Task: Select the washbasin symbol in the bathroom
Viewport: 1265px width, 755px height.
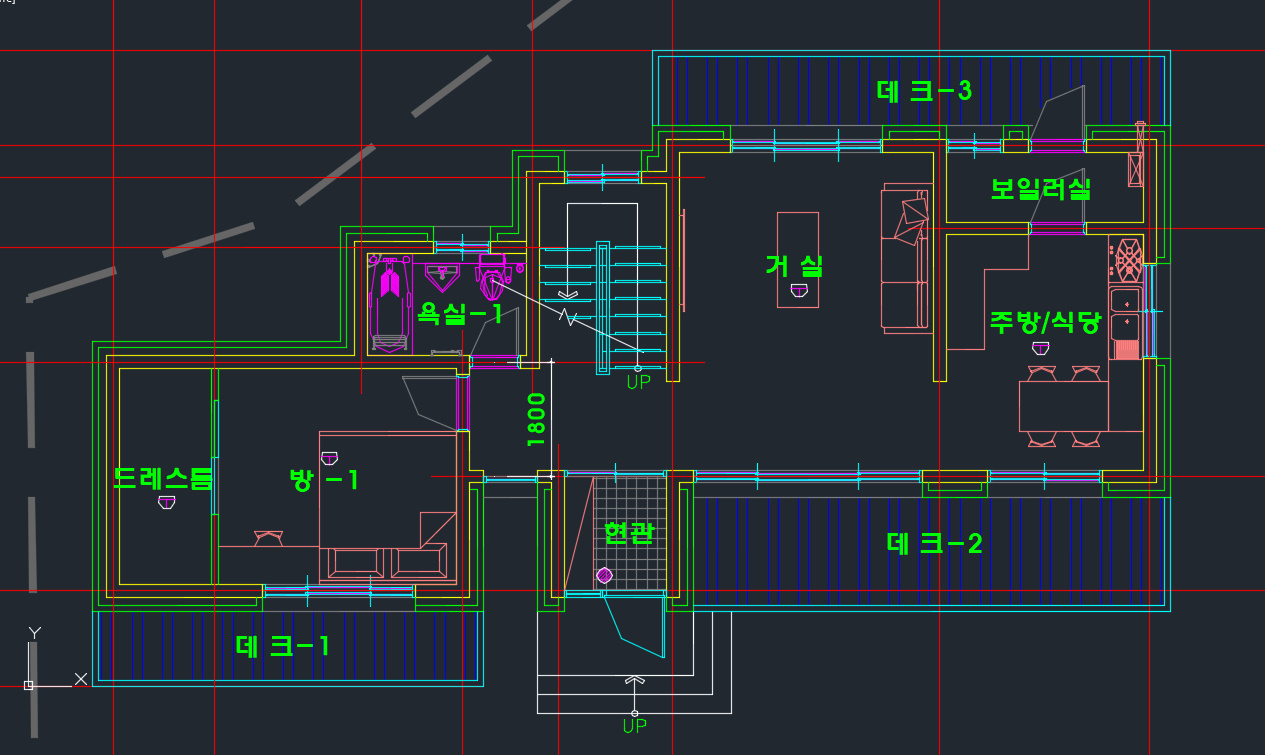Action: [x=442, y=276]
